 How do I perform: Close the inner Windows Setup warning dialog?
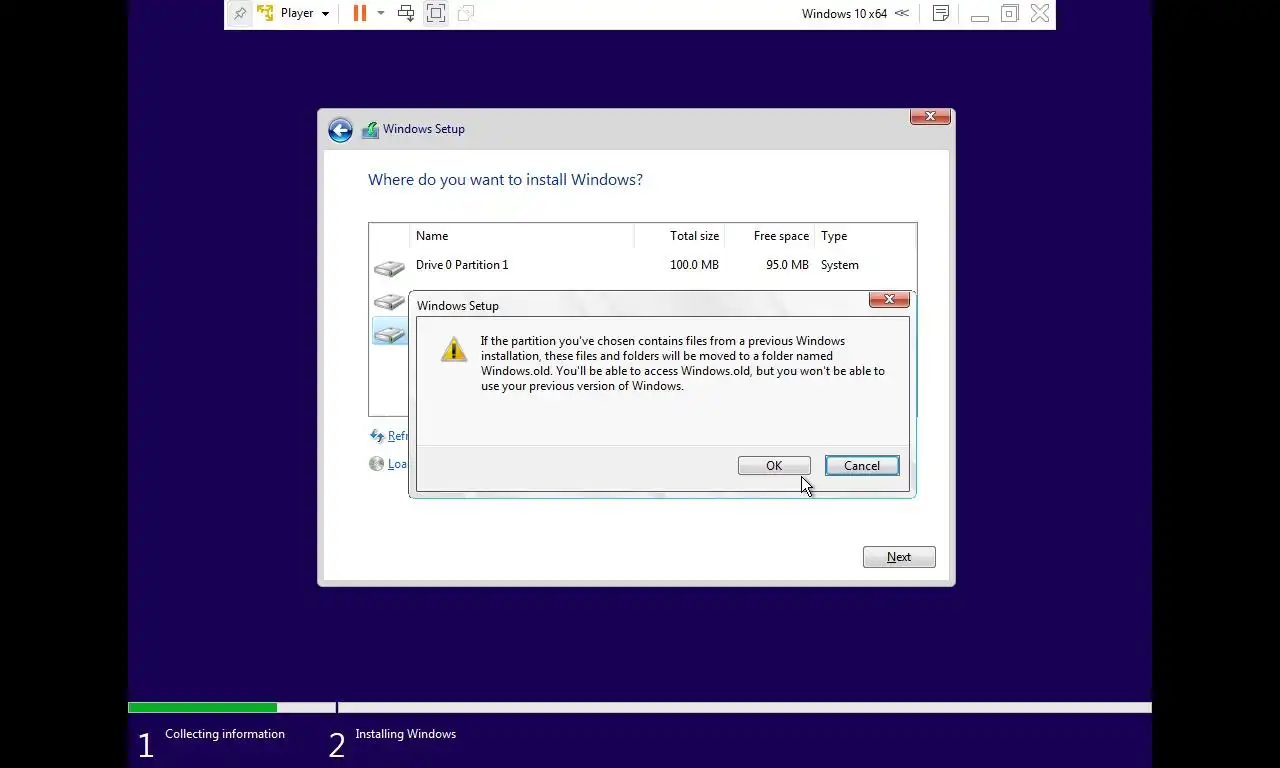[889, 299]
